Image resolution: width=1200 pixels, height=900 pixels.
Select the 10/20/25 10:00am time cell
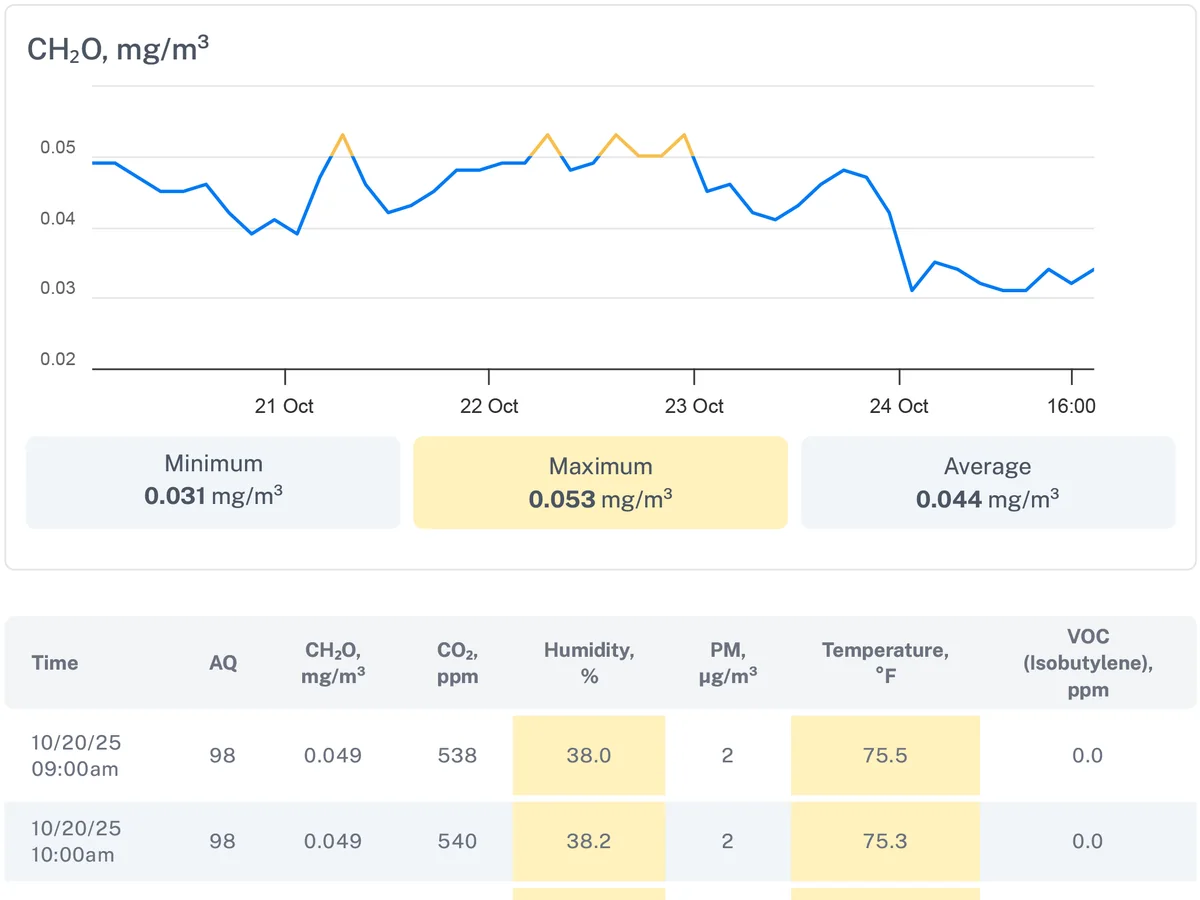(x=76, y=841)
